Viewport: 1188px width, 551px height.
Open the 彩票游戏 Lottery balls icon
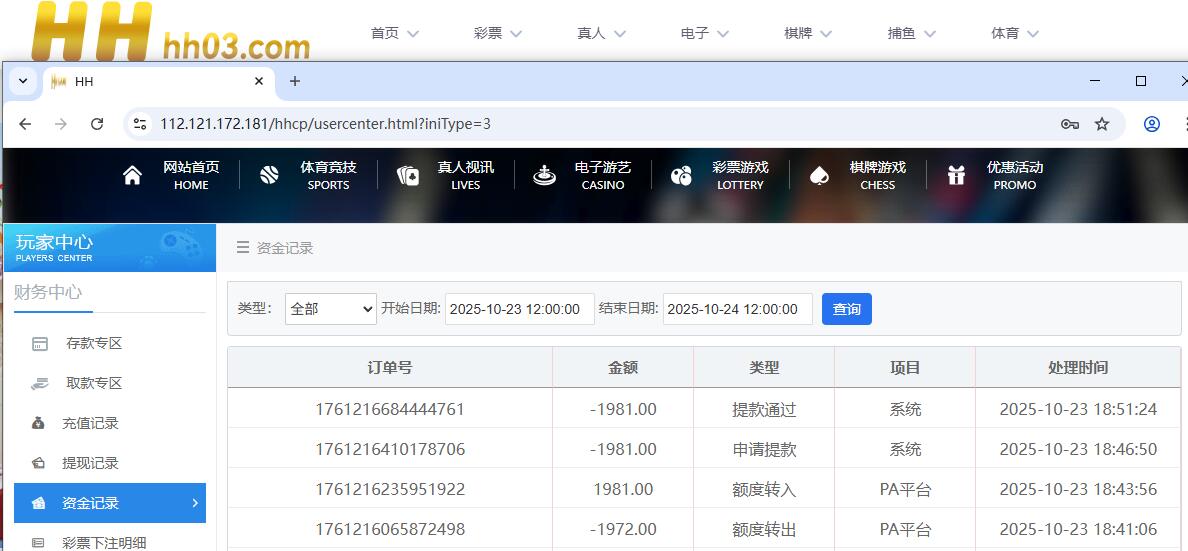click(x=681, y=176)
